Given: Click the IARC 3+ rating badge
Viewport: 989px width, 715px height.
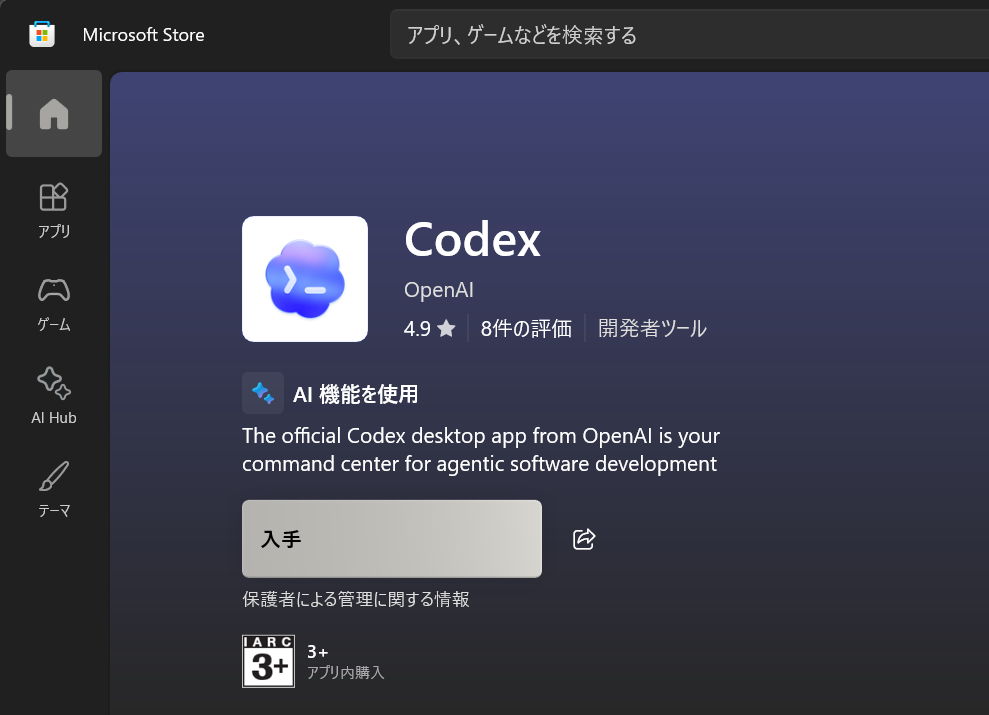Looking at the screenshot, I should point(269,661).
